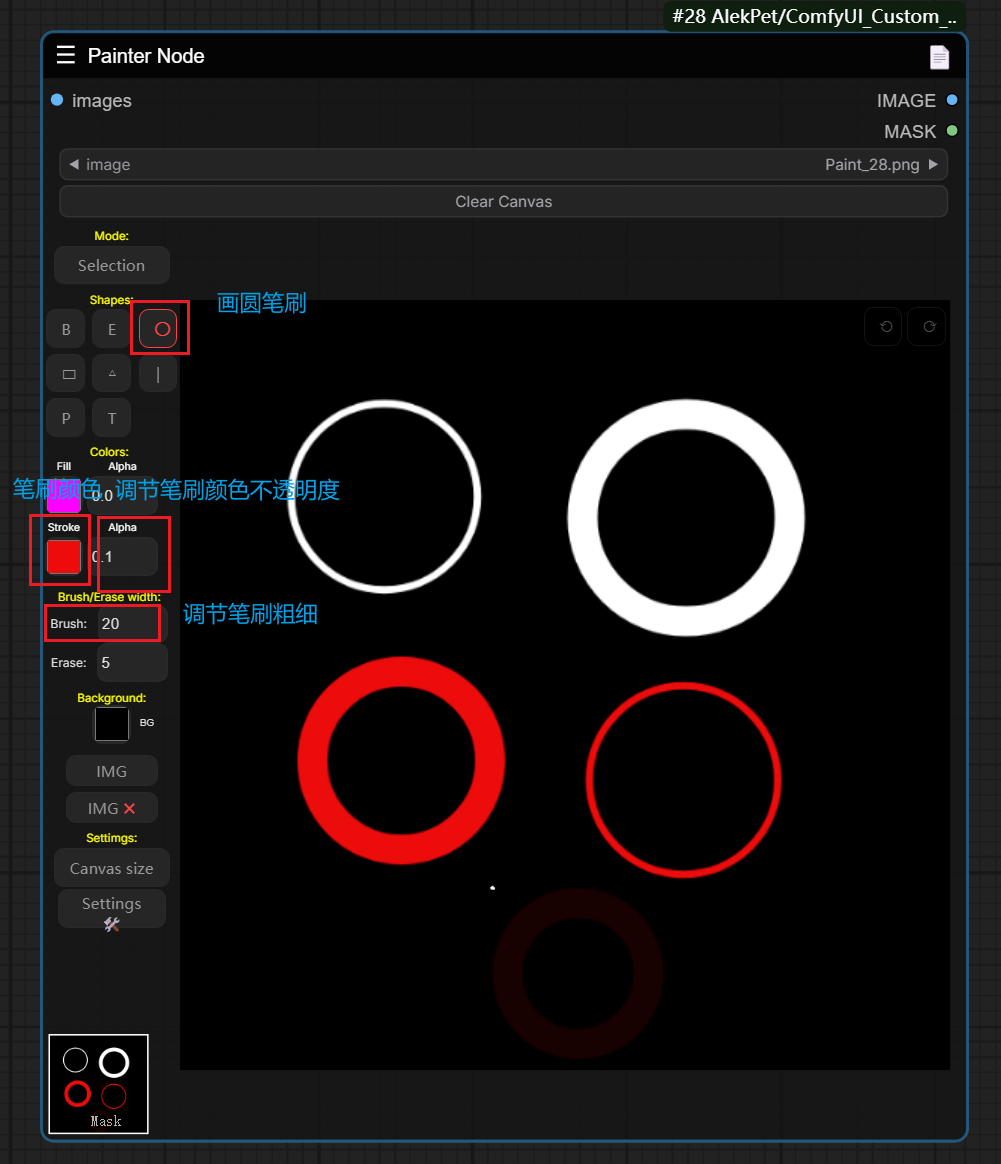1001x1164 pixels.
Task: Select the Erase (E) shape tool
Action: (x=112, y=329)
